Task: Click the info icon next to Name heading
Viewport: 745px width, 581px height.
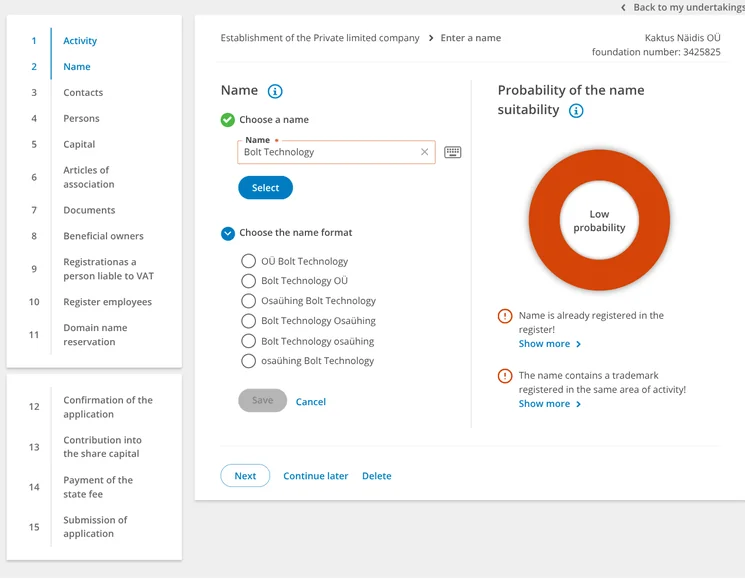Action: (x=275, y=91)
